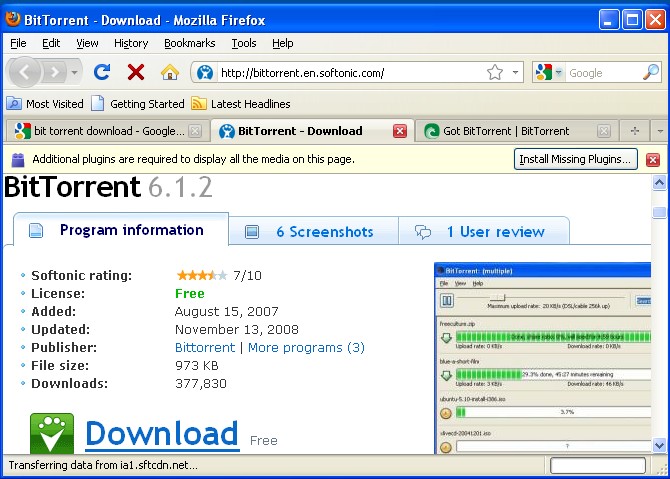
Task: Open the Help menu
Action: [x=282, y=43]
